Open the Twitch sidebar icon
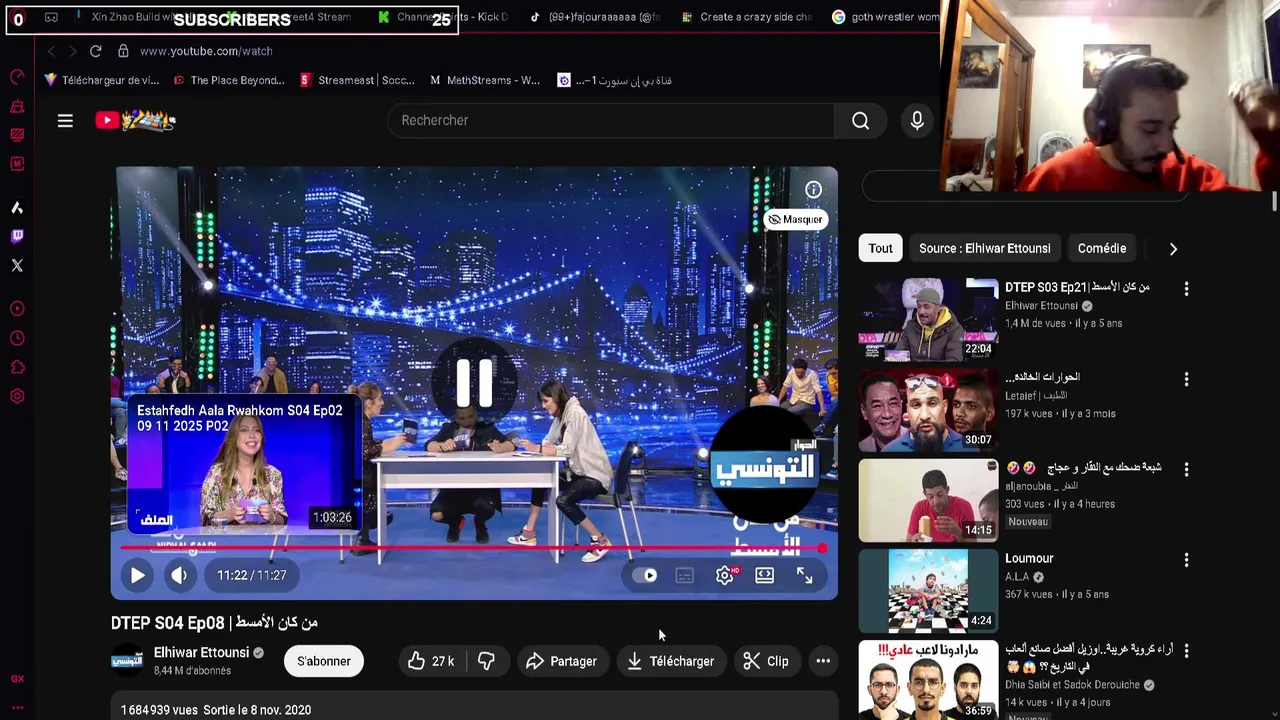Image resolution: width=1280 pixels, height=720 pixels. pyautogui.click(x=17, y=237)
